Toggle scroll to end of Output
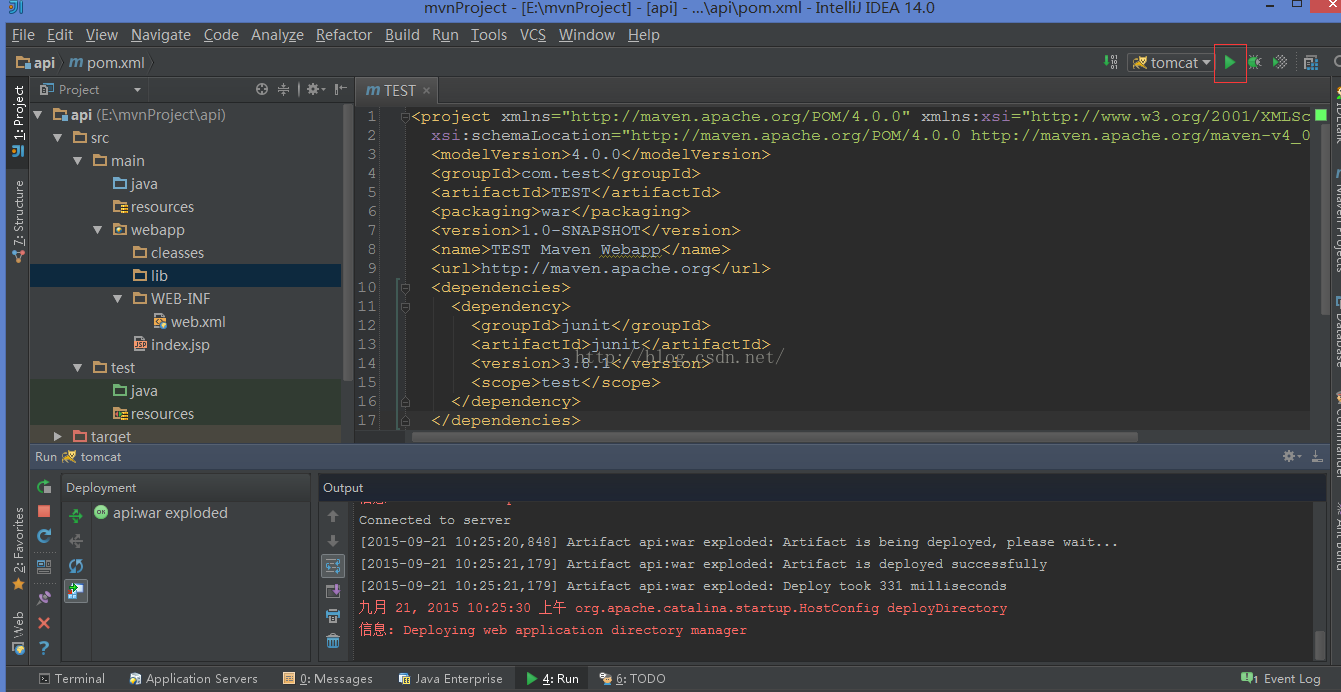Screen dimensions: 1341x692 333,591
